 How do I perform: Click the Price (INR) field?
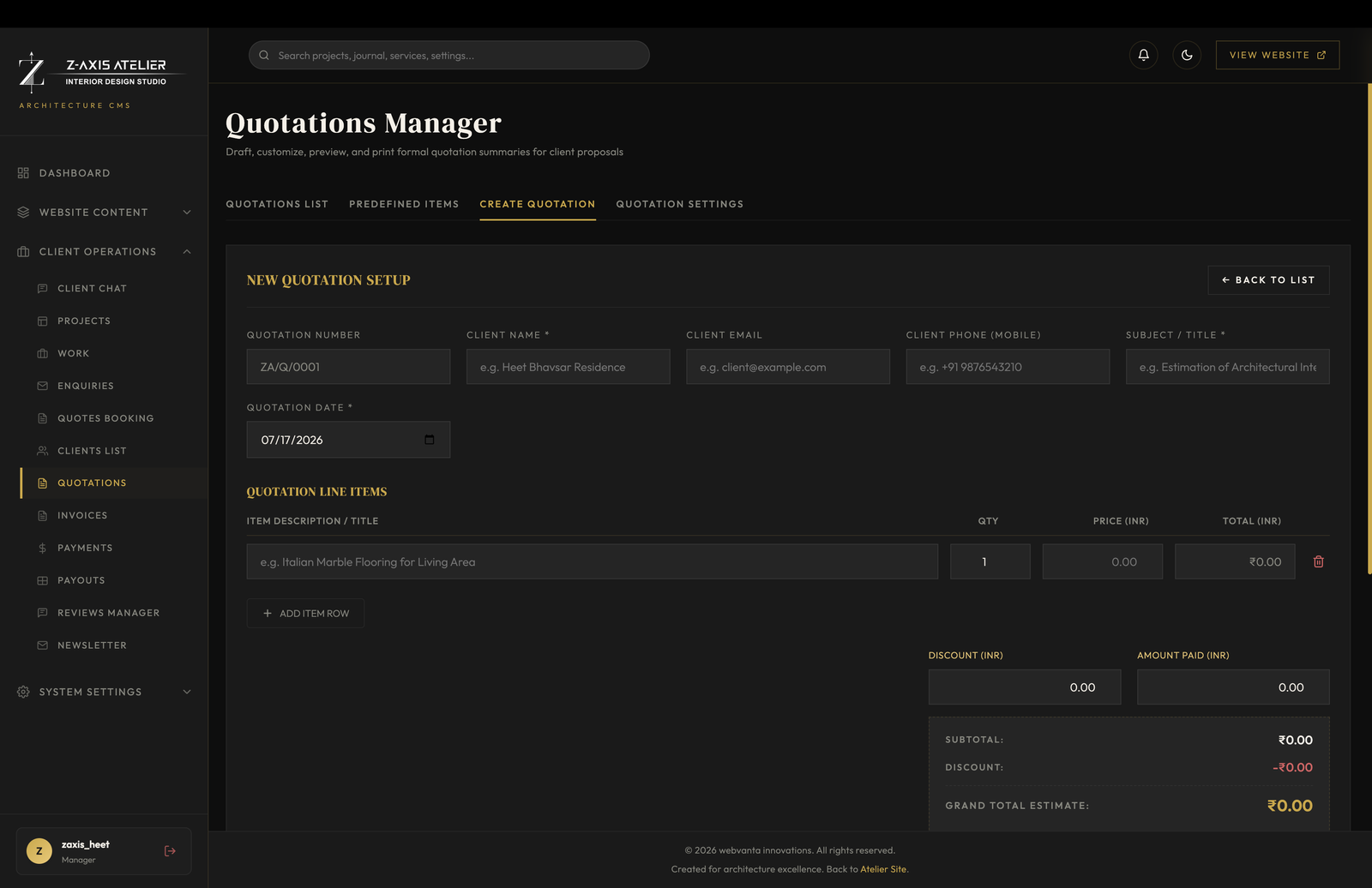[1103, 561]
